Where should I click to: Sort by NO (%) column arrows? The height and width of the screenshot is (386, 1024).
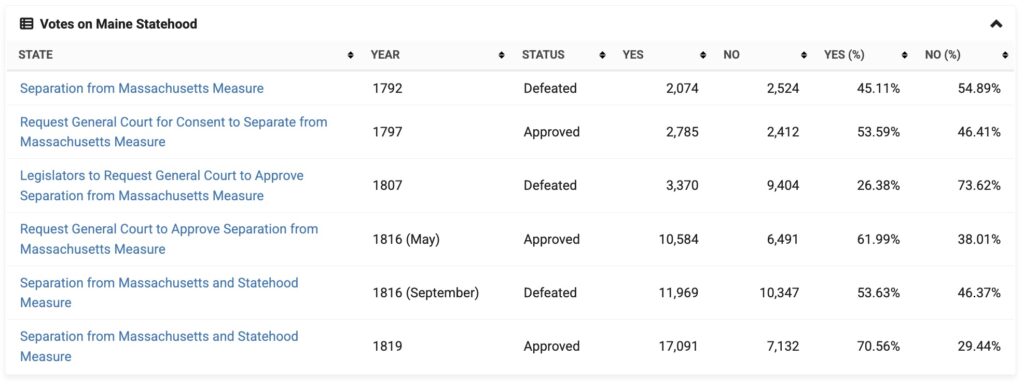[x=1005, y=56]
